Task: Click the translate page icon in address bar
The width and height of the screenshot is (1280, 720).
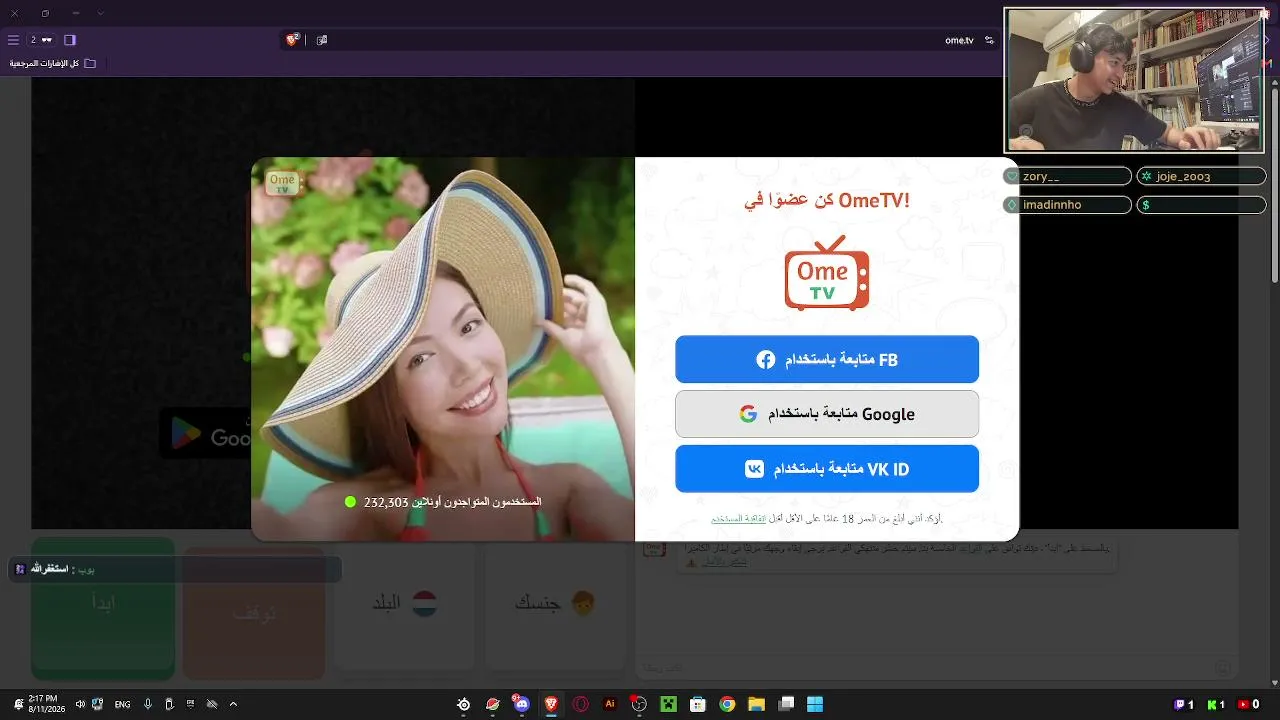Action: (x=322, y=40)
